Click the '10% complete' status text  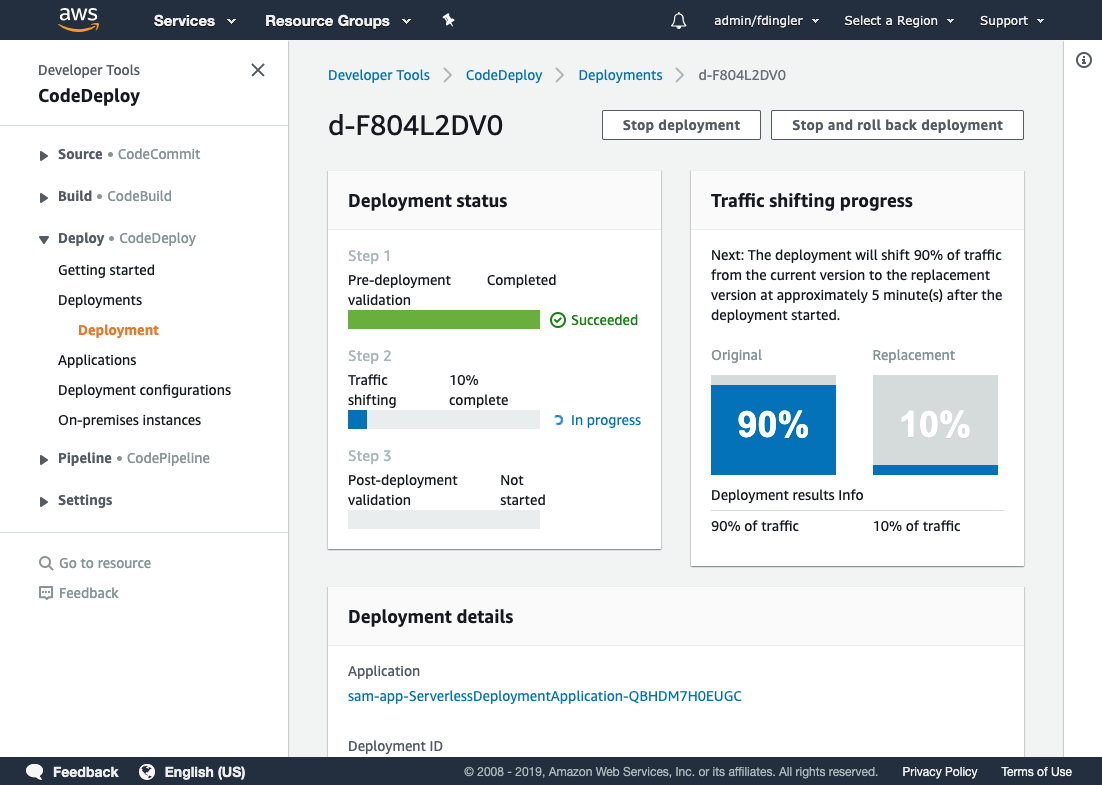click(x=479, y=390)
